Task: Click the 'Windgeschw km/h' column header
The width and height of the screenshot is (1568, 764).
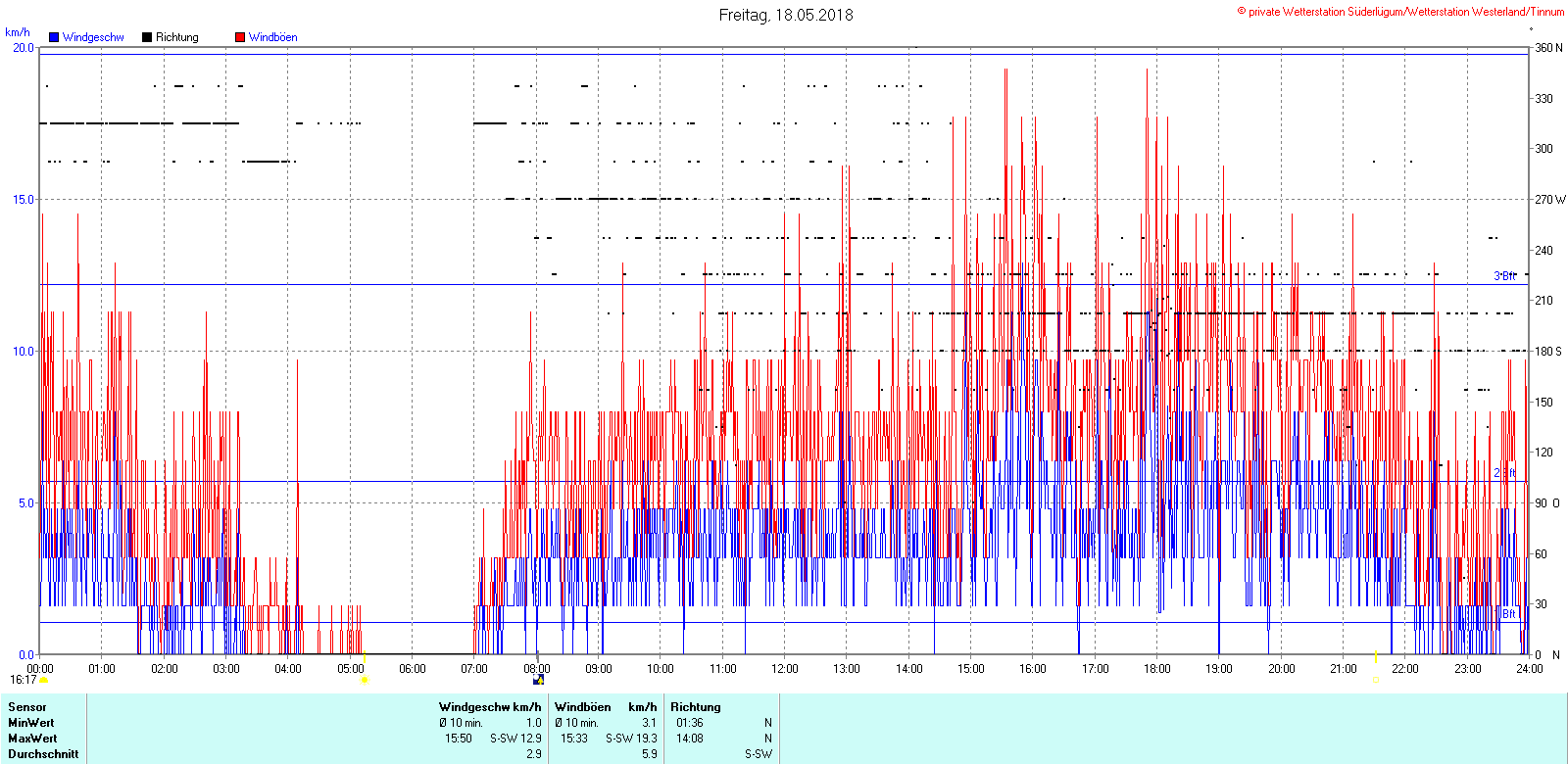Action: tap(490, 707)
